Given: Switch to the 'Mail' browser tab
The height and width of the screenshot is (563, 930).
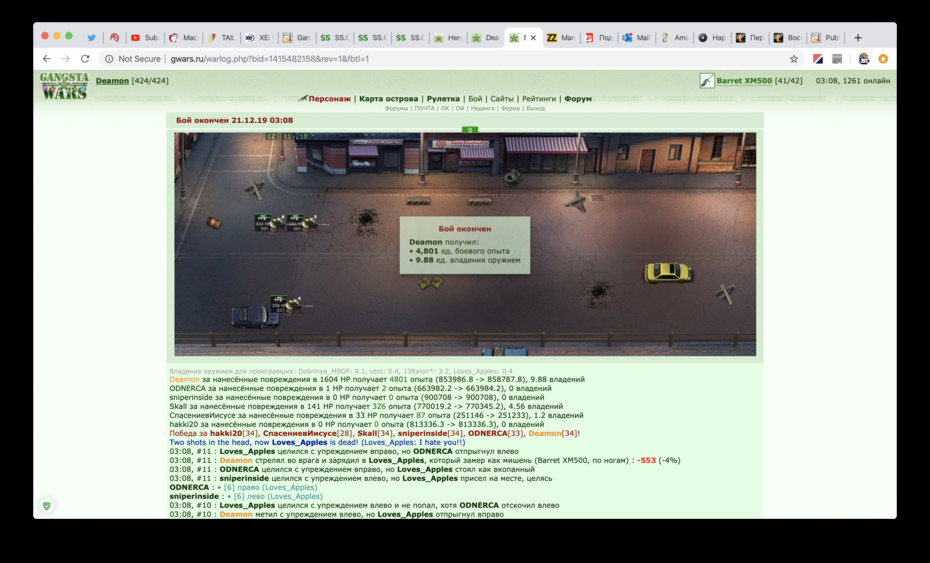Looking at the screenshot, I should point(636,37).
